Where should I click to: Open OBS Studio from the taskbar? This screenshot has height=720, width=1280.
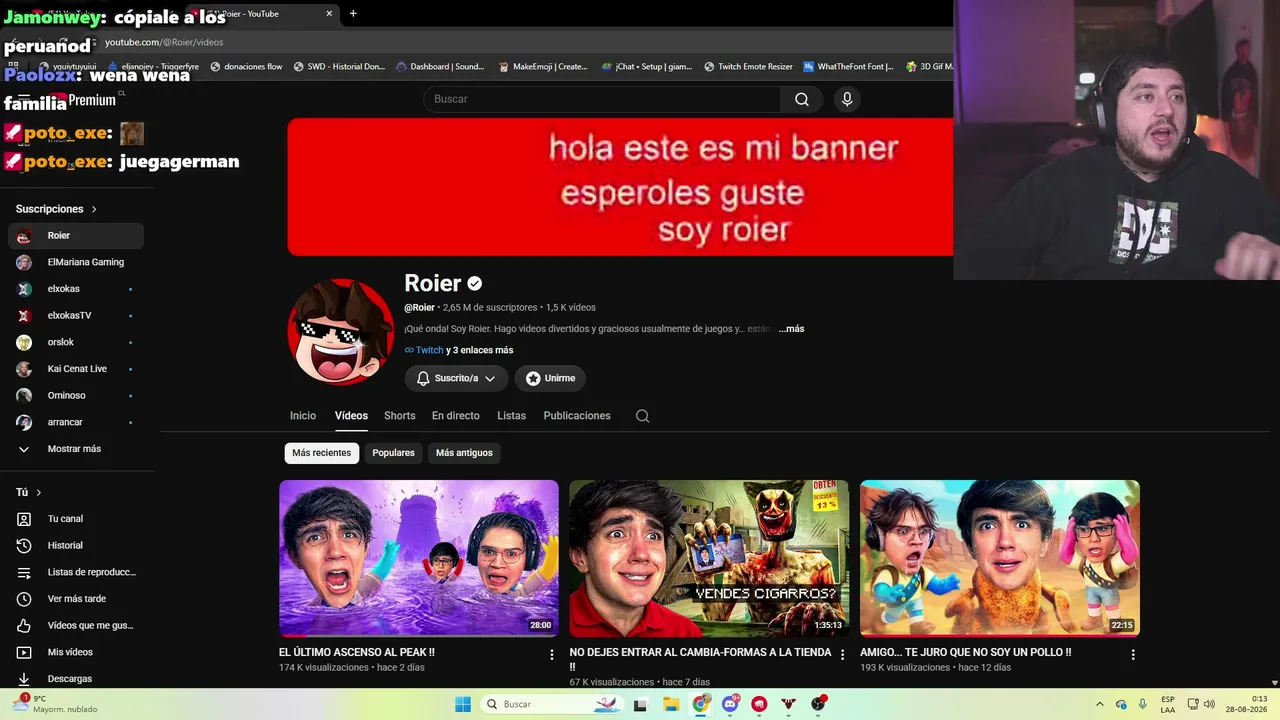tap(819, 704)
